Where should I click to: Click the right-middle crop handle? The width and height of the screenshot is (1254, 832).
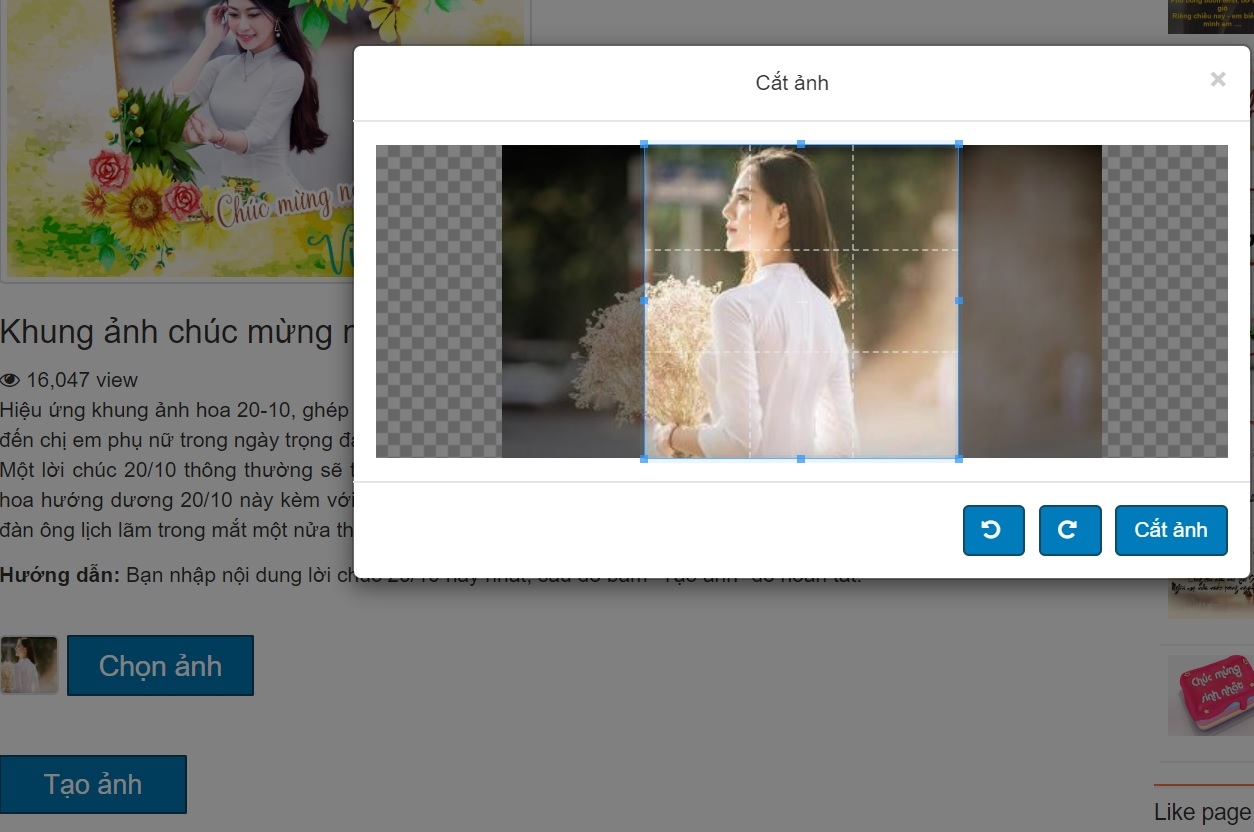point(959,300)
